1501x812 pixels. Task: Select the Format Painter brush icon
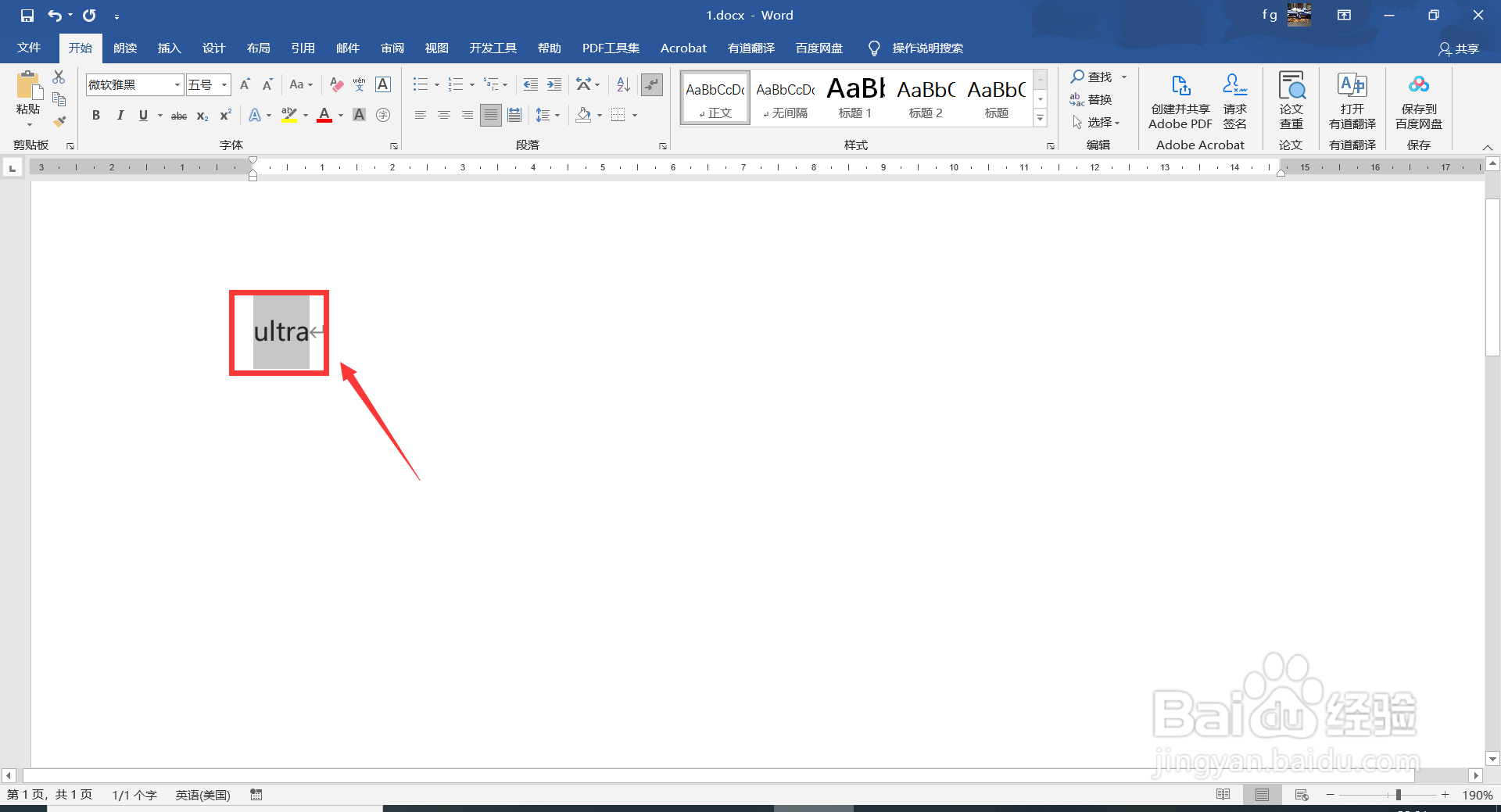tap(59, 121)
